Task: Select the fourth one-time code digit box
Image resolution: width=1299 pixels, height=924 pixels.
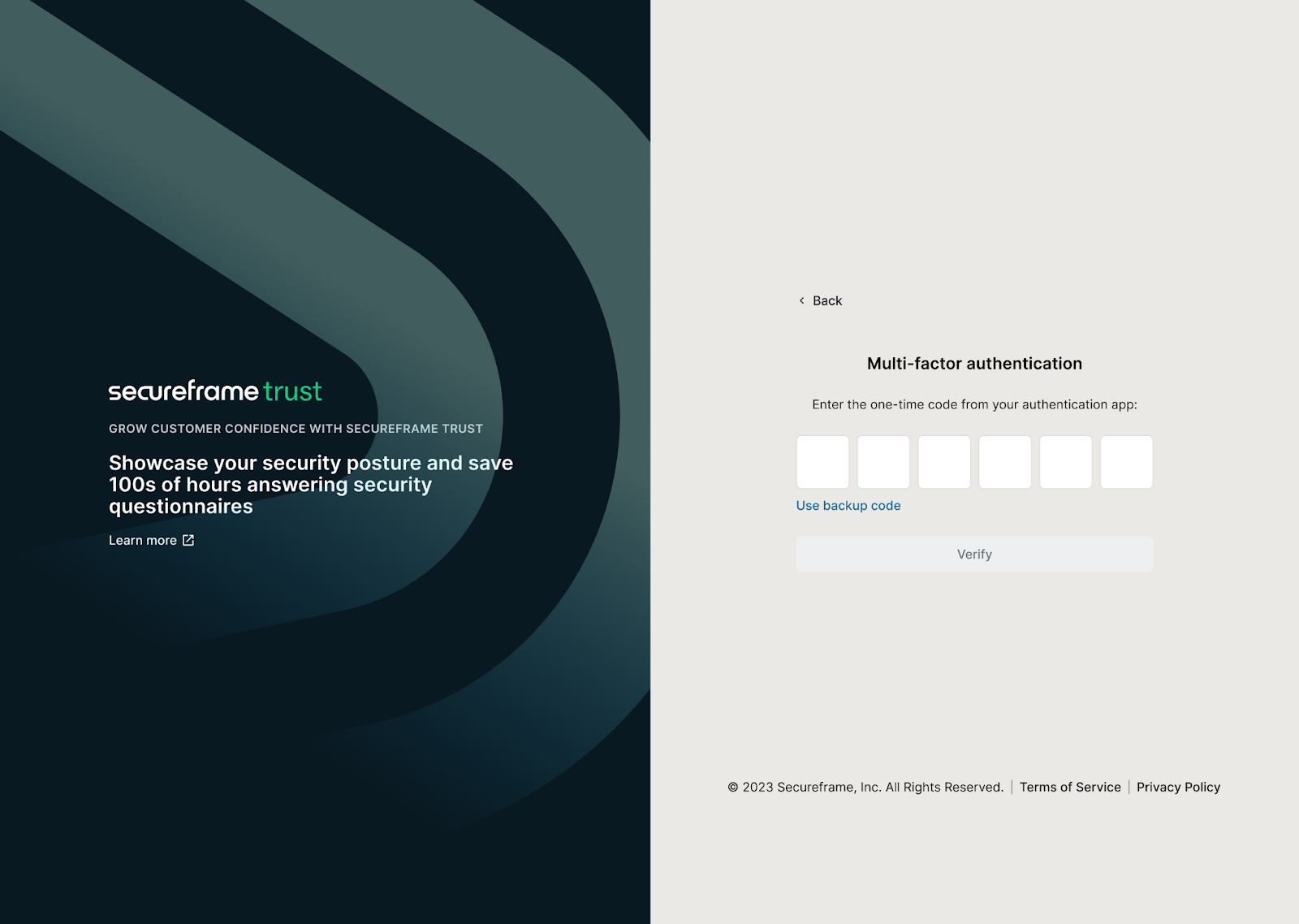Action: 1005,462
